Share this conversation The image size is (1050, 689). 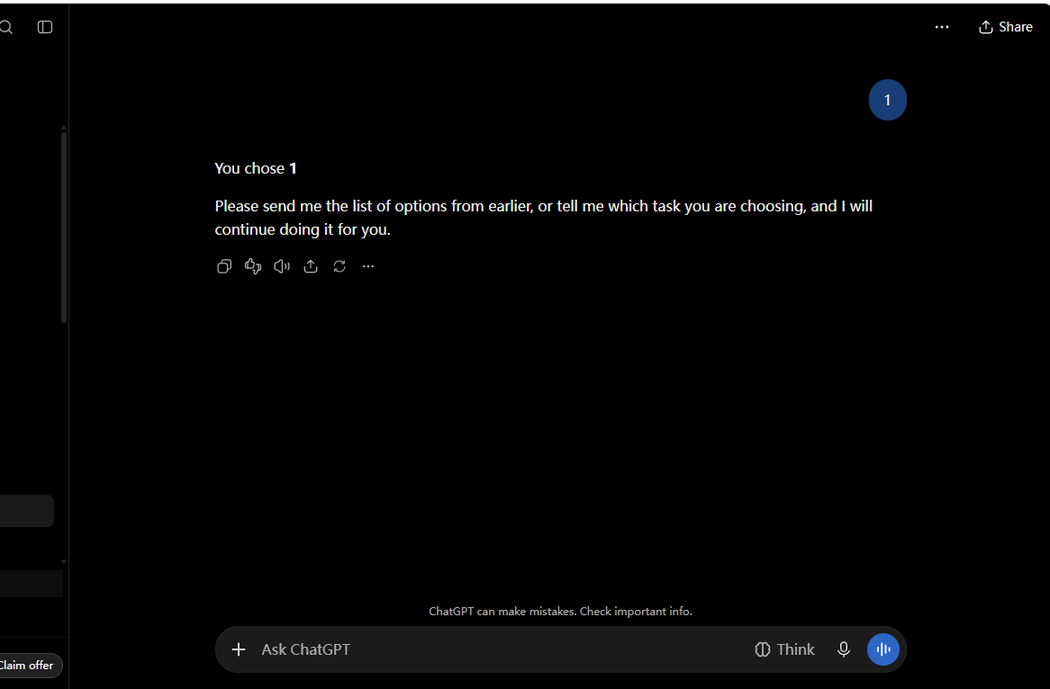click(x=1005, y=27)
